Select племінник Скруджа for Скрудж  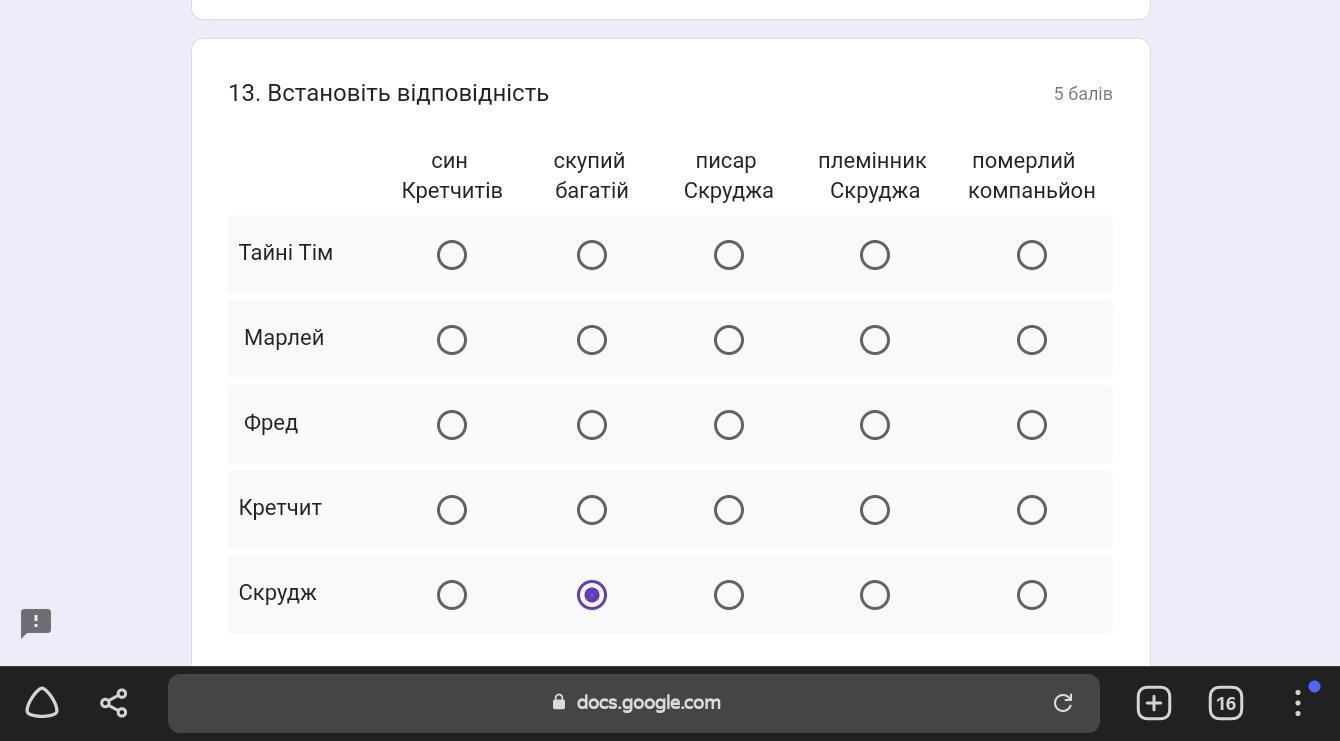click(875, 595)
